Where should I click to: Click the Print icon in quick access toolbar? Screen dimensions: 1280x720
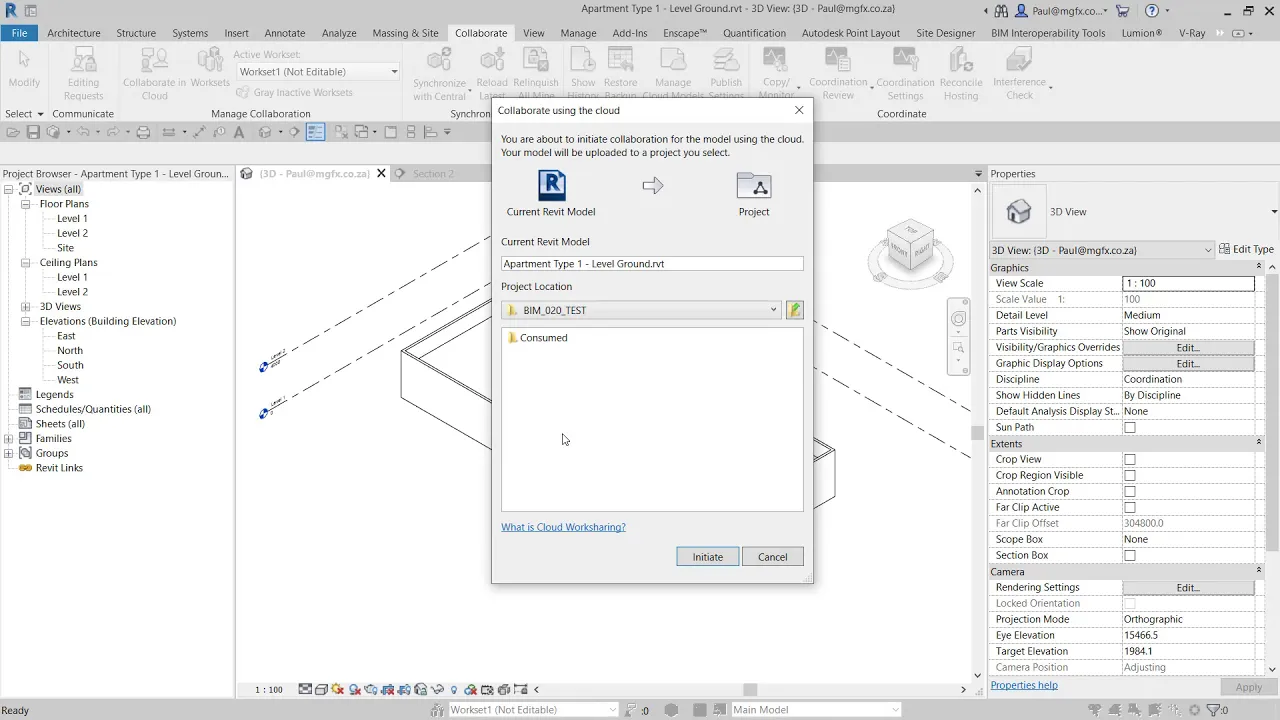(x=143, y=132)
